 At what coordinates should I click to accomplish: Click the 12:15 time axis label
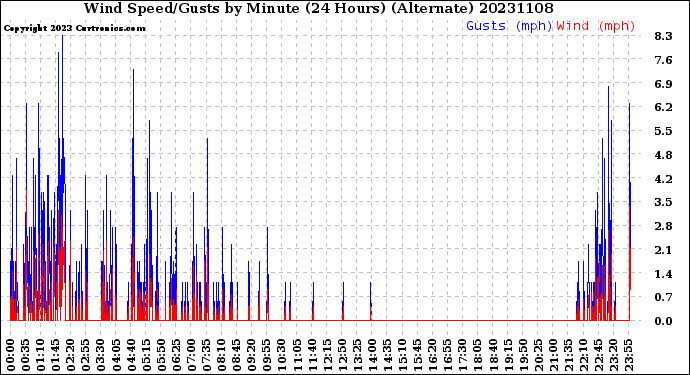327,355
